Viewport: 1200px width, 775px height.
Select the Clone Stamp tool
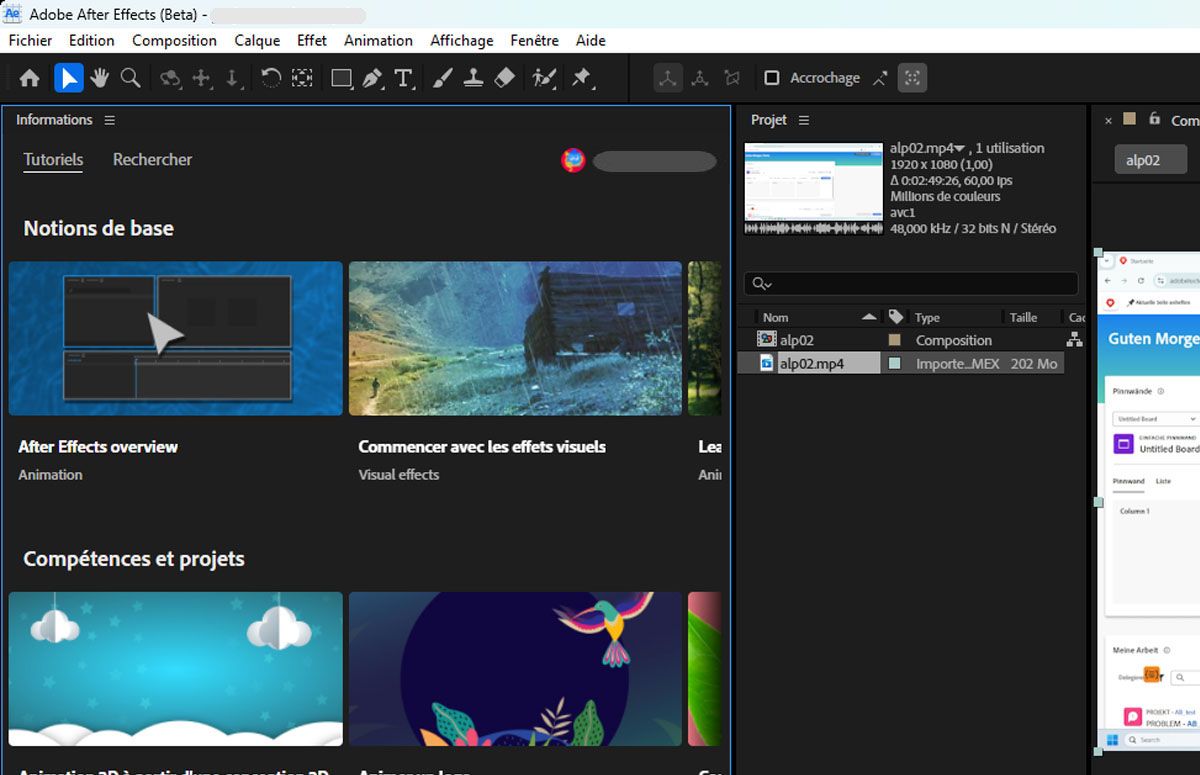pyautogui.click(x=474, y=78)
